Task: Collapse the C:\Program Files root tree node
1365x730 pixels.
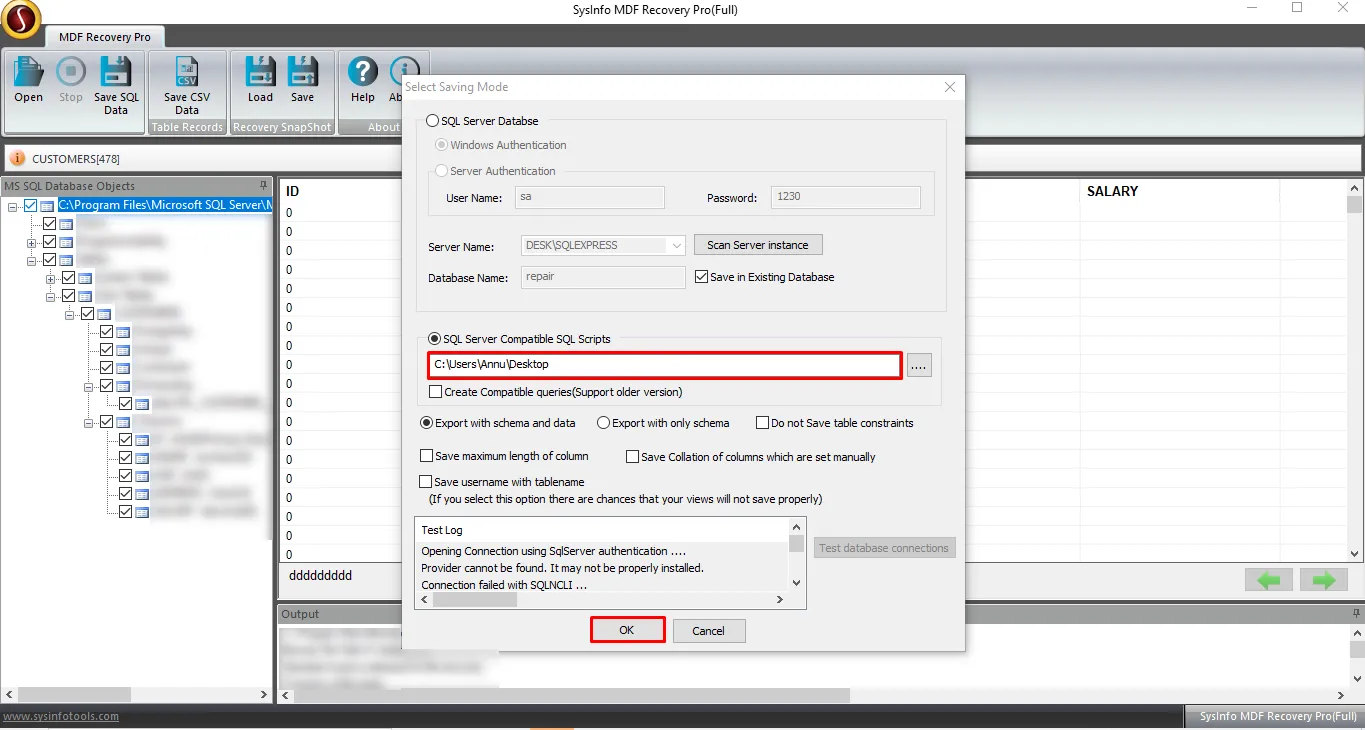Action: click(12, 206)
